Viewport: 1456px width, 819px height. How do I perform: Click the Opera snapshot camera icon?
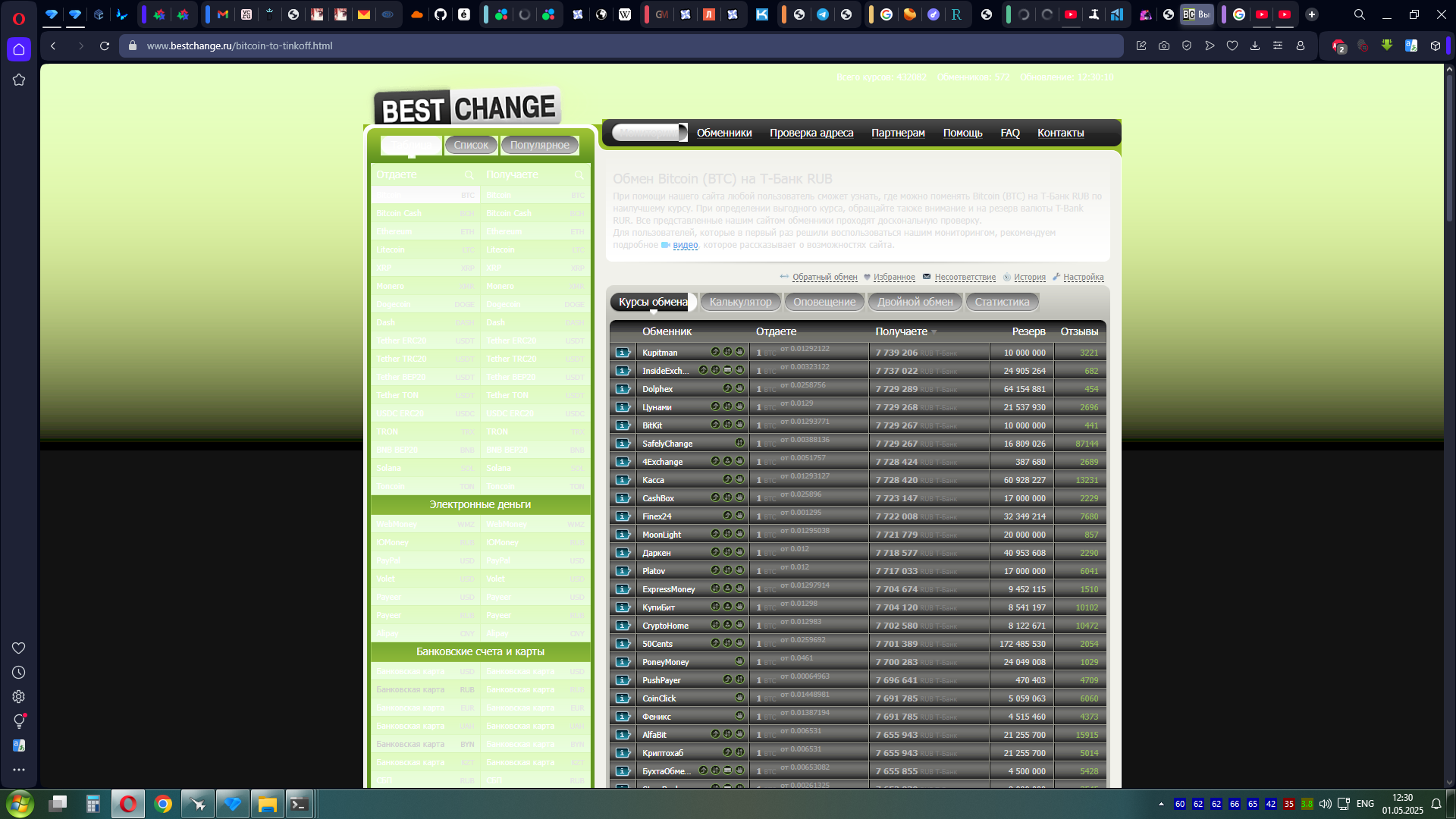tap(1164, 45)
